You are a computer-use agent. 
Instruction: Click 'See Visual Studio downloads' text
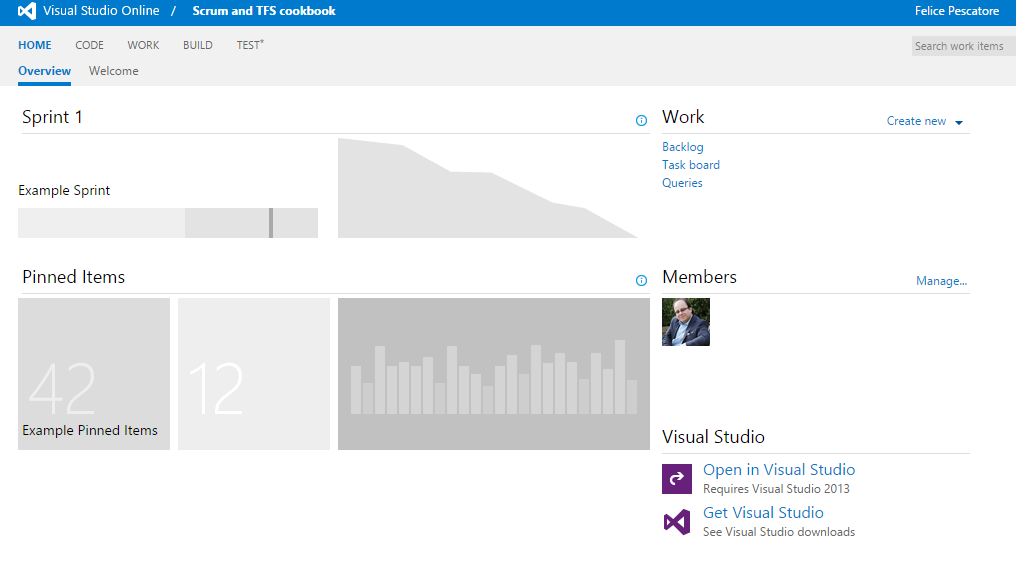(779, 532)
